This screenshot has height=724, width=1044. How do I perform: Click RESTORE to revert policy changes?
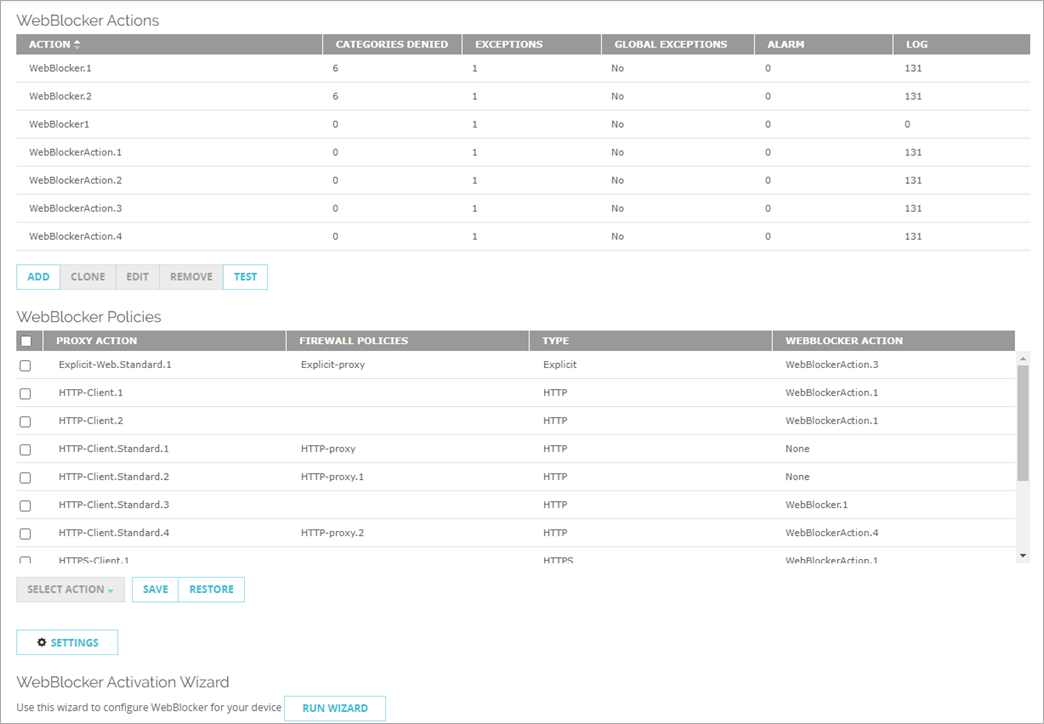(x=211, y=589)
